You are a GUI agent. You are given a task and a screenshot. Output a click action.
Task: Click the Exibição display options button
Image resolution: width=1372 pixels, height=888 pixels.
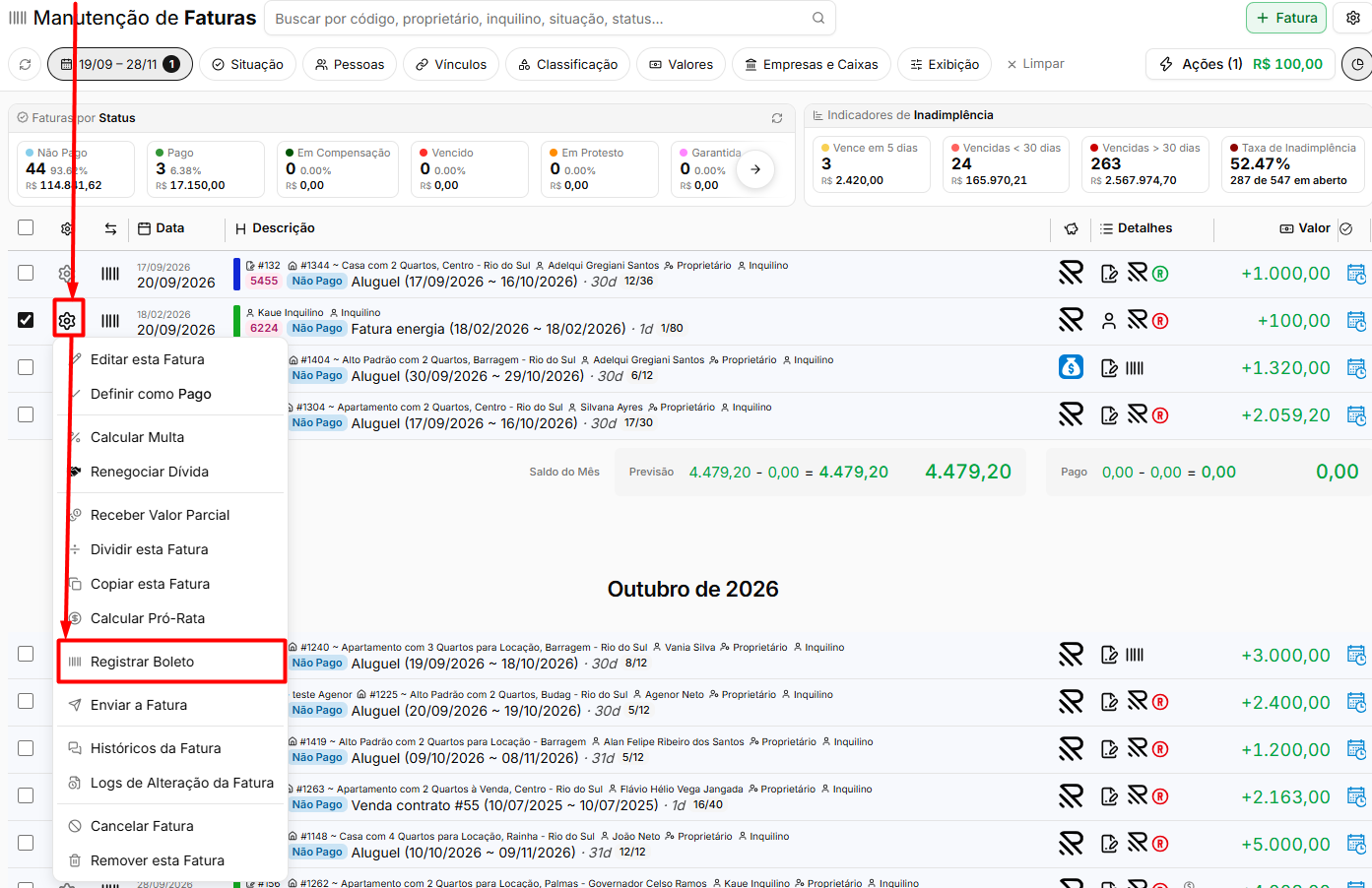point(945,64)
